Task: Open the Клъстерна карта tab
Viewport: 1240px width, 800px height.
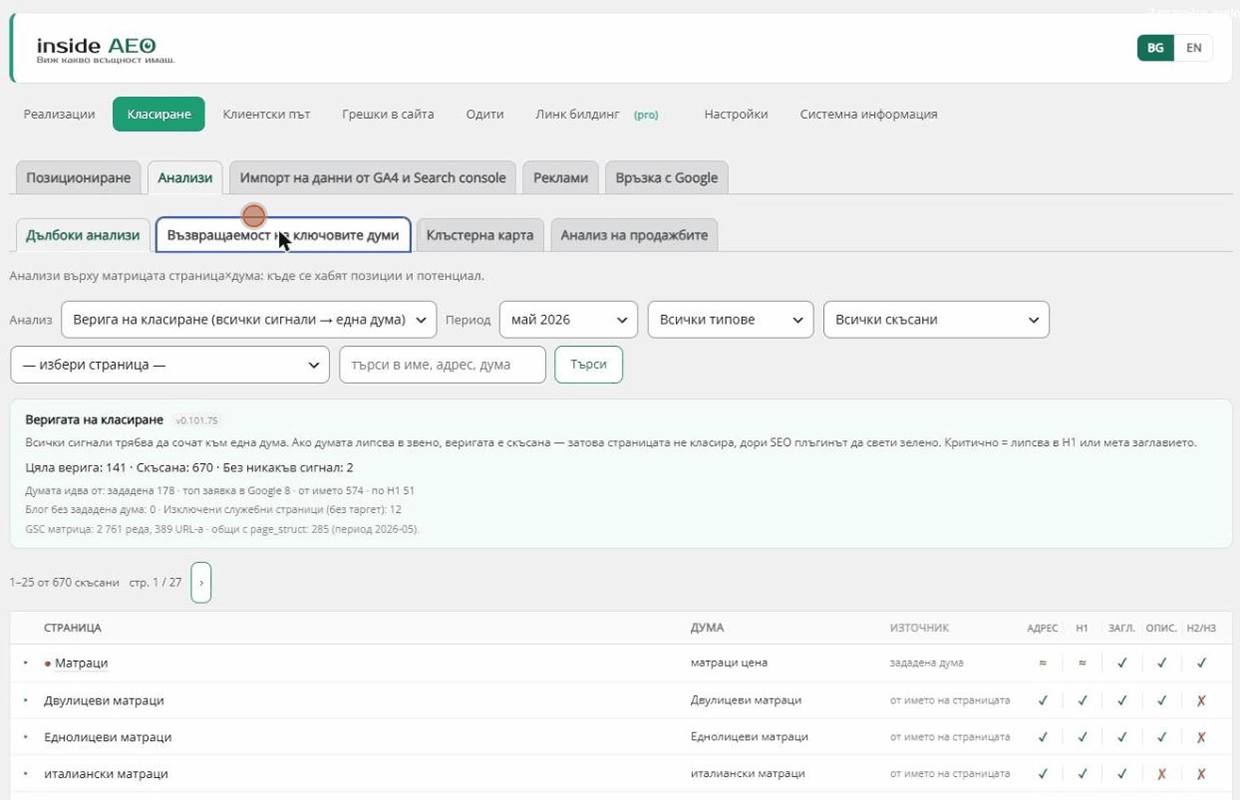Action: tap(480, 235)
